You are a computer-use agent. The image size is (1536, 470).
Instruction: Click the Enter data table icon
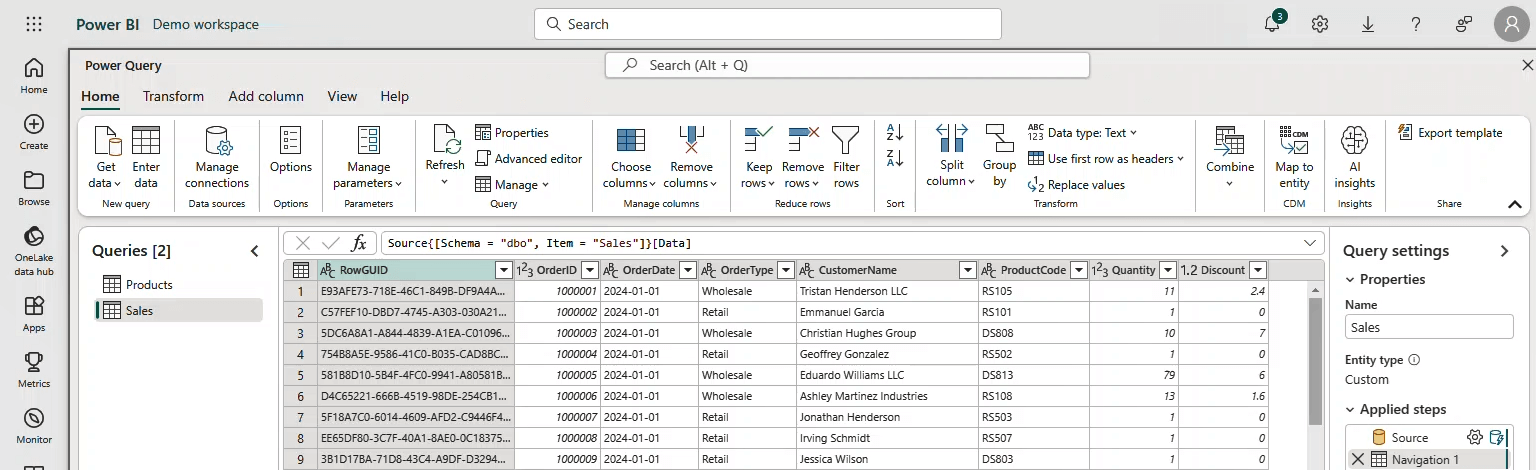(x=146, y=141)
